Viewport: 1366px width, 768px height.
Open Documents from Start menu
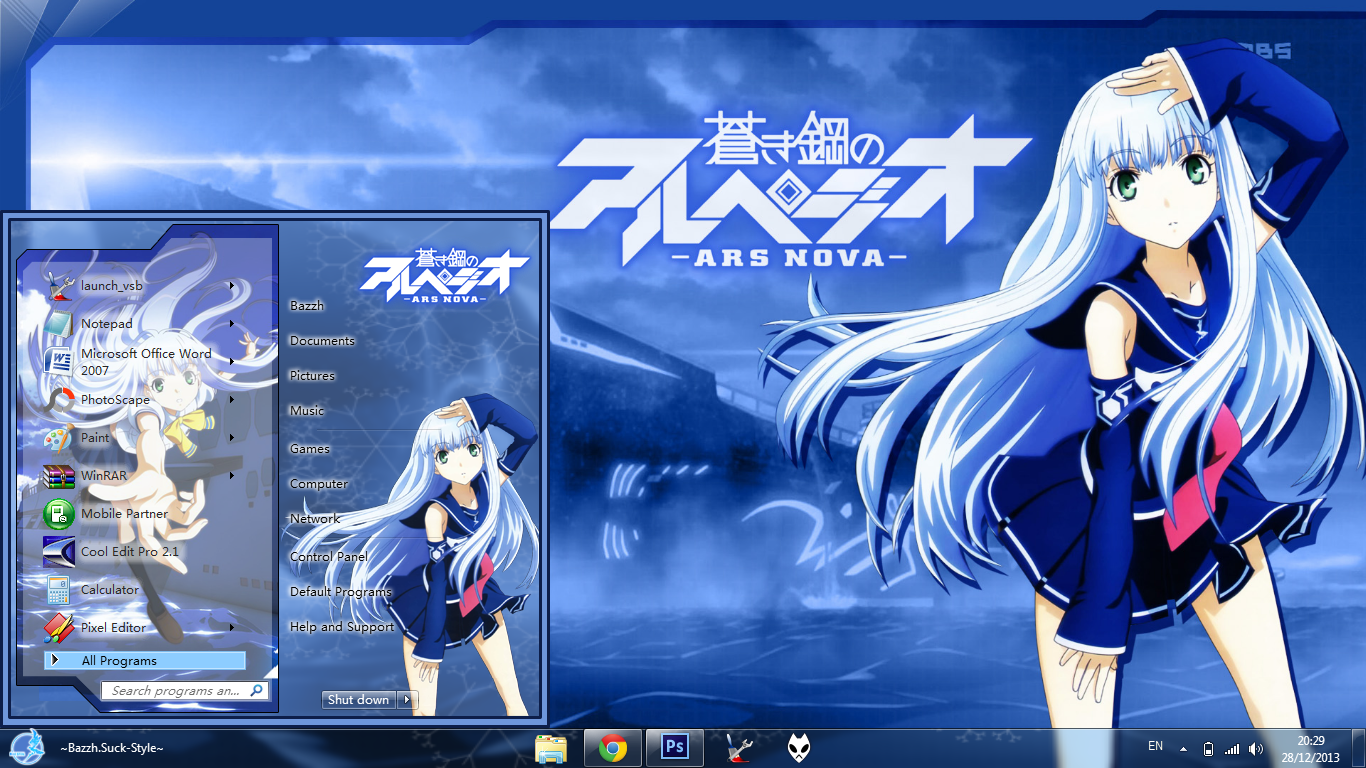322,341
